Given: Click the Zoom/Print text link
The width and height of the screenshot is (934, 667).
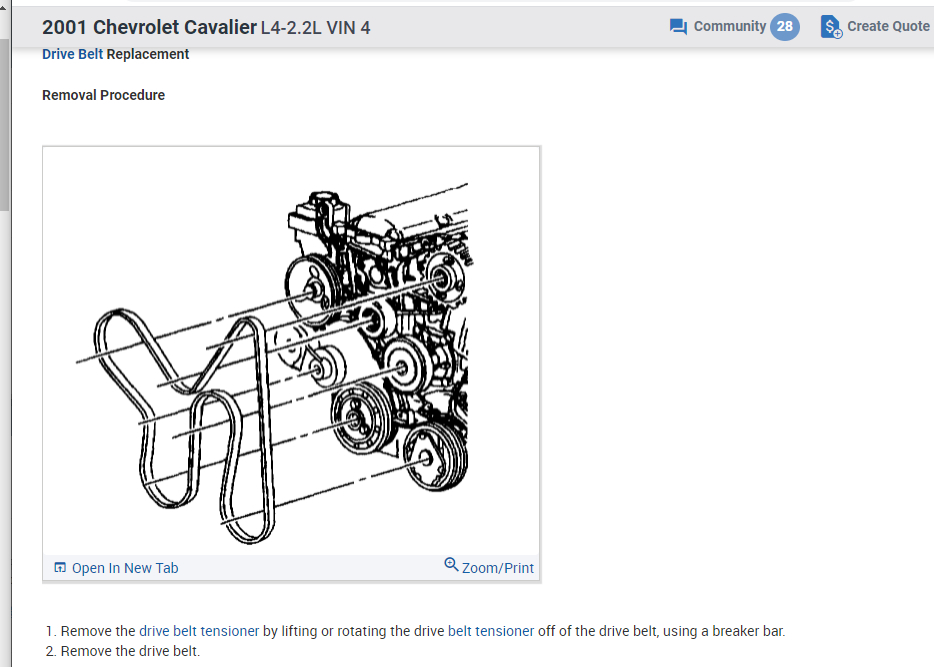Looking at the screenshot, I should pos(498,568).
